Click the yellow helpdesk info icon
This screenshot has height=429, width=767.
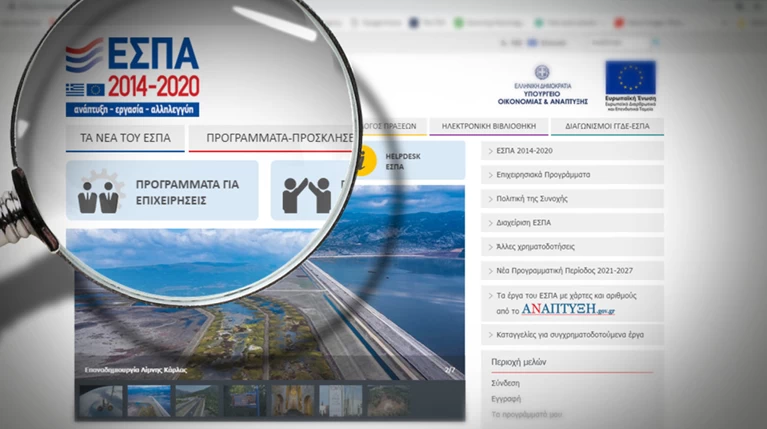pos(365,161)
